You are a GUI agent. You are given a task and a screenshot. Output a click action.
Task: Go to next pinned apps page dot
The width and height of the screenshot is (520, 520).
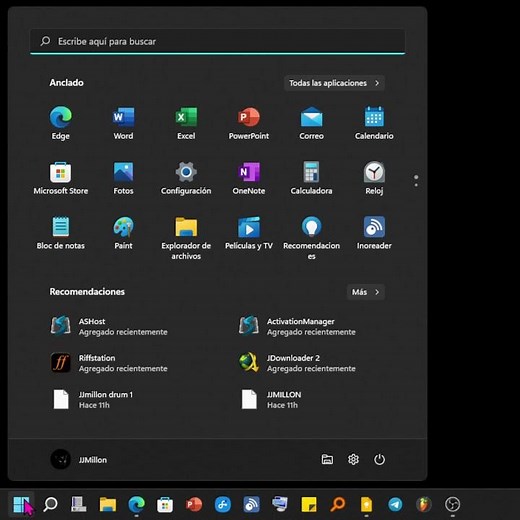click(x=416, y=185)
